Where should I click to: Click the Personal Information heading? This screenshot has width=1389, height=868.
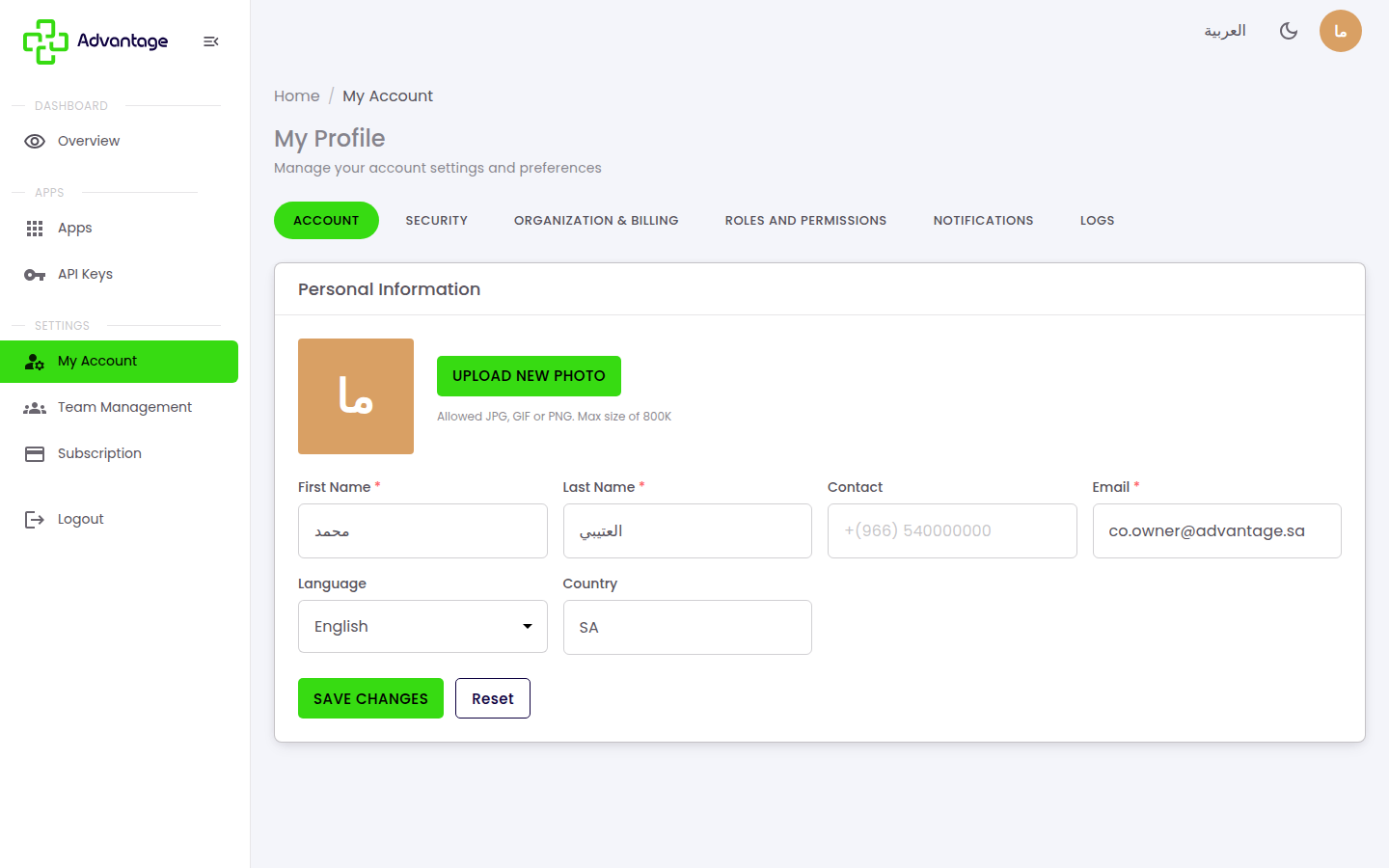click(x=389, y=289)
